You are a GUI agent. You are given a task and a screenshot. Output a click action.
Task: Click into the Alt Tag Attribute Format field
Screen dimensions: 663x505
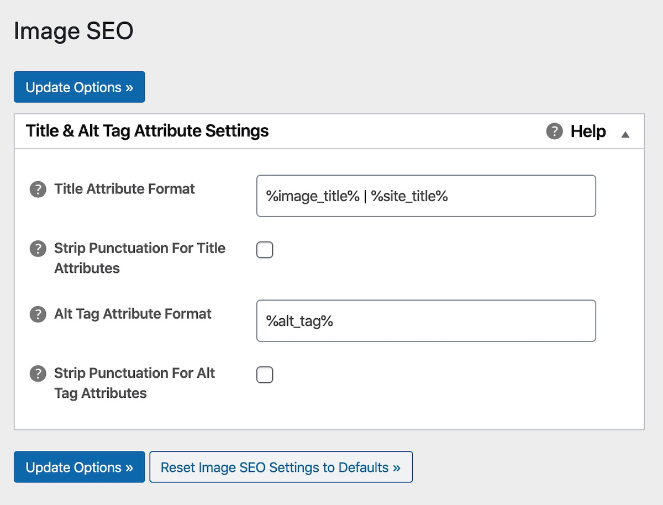click(x=426, y=321)
